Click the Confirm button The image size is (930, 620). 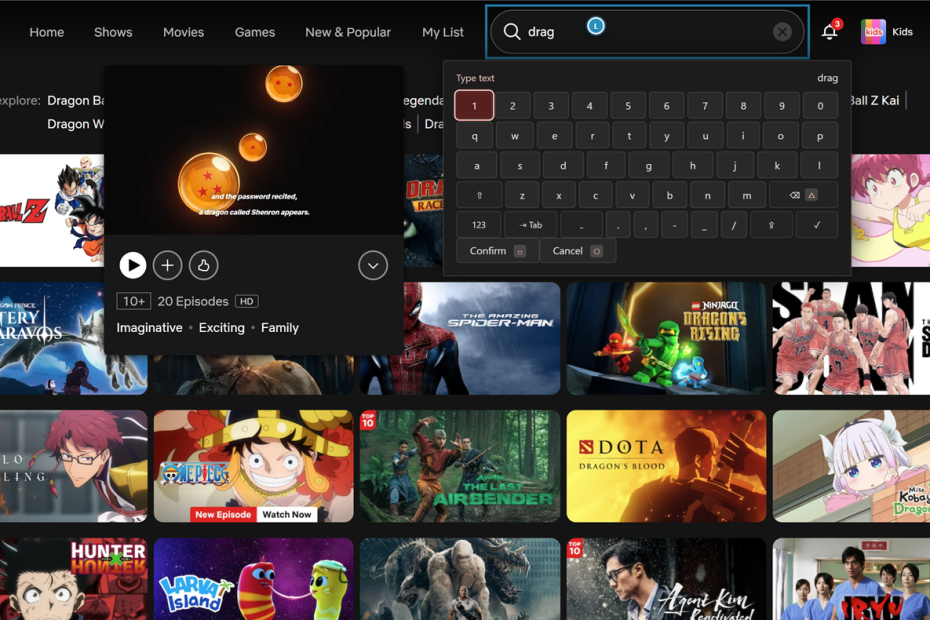(497, 251)
